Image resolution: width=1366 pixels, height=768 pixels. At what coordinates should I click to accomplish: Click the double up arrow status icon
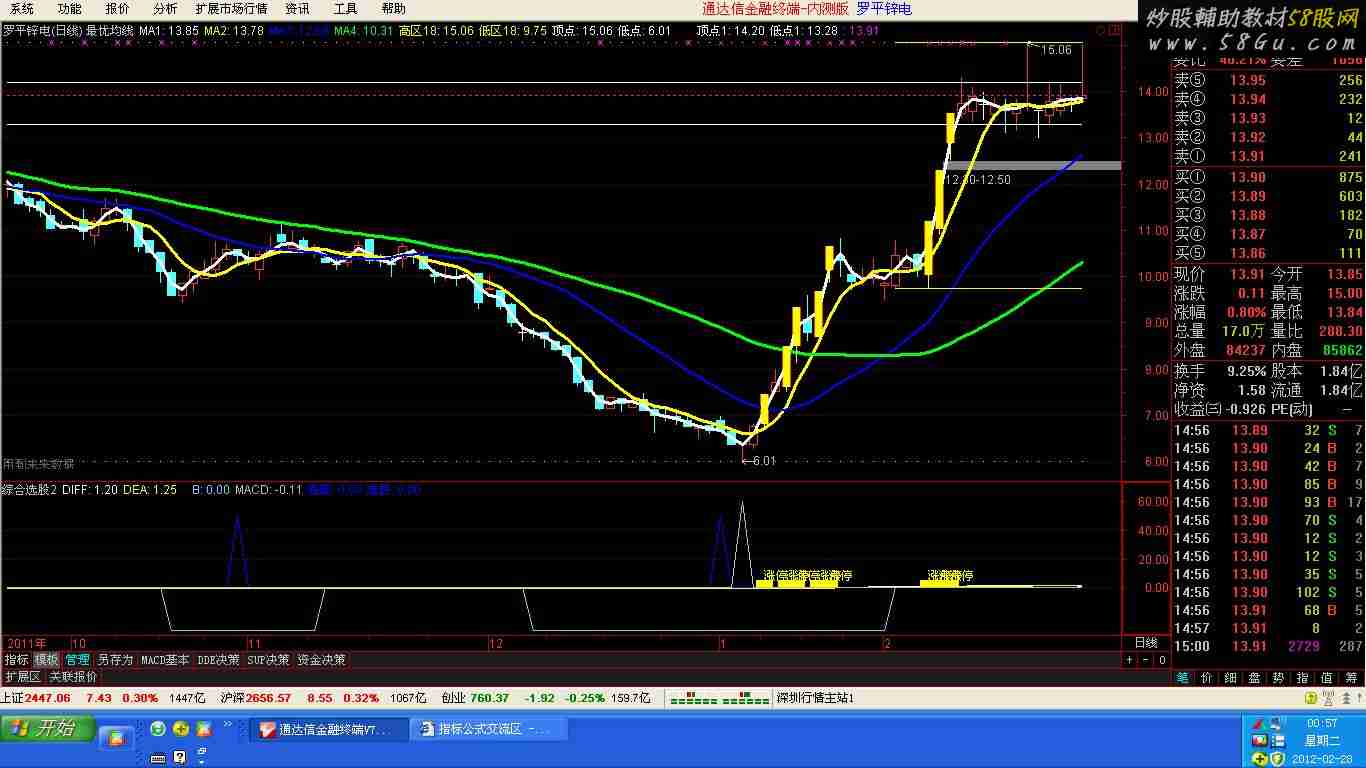[1346, 697]
